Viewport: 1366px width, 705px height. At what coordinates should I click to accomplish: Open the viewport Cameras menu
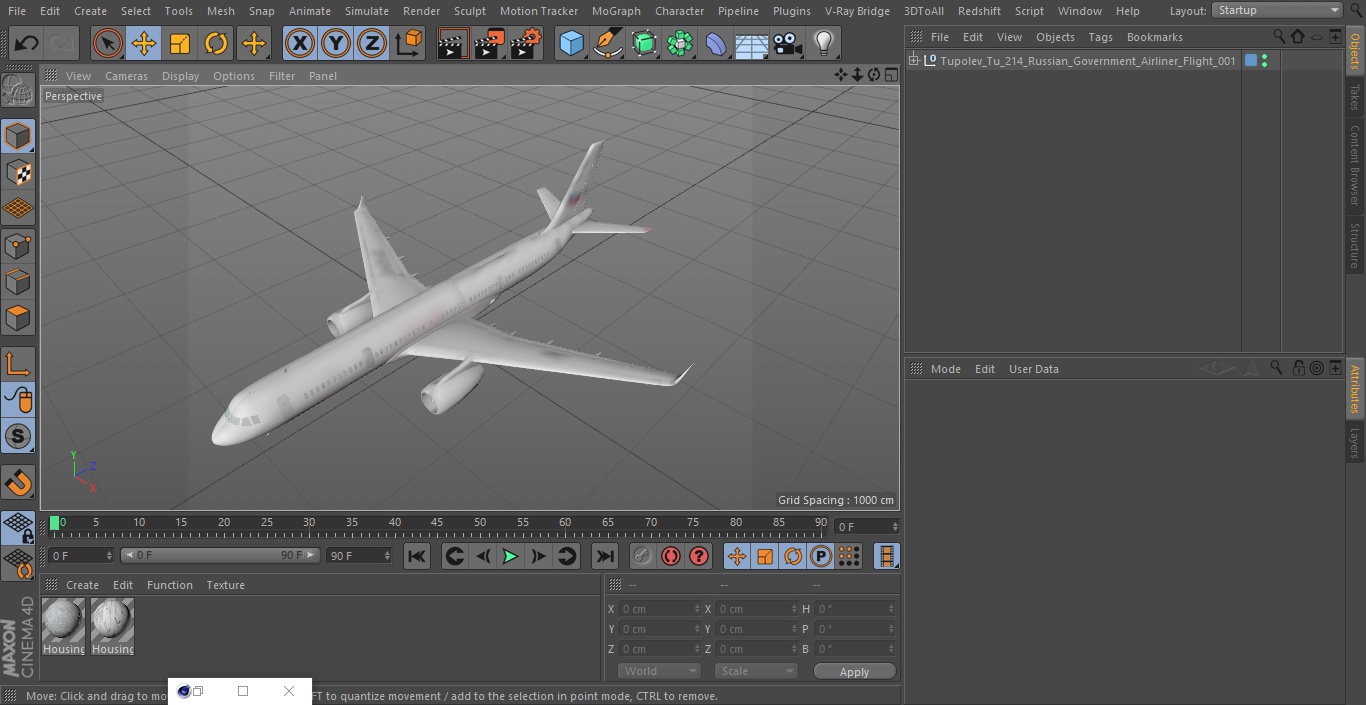[126, 76]
